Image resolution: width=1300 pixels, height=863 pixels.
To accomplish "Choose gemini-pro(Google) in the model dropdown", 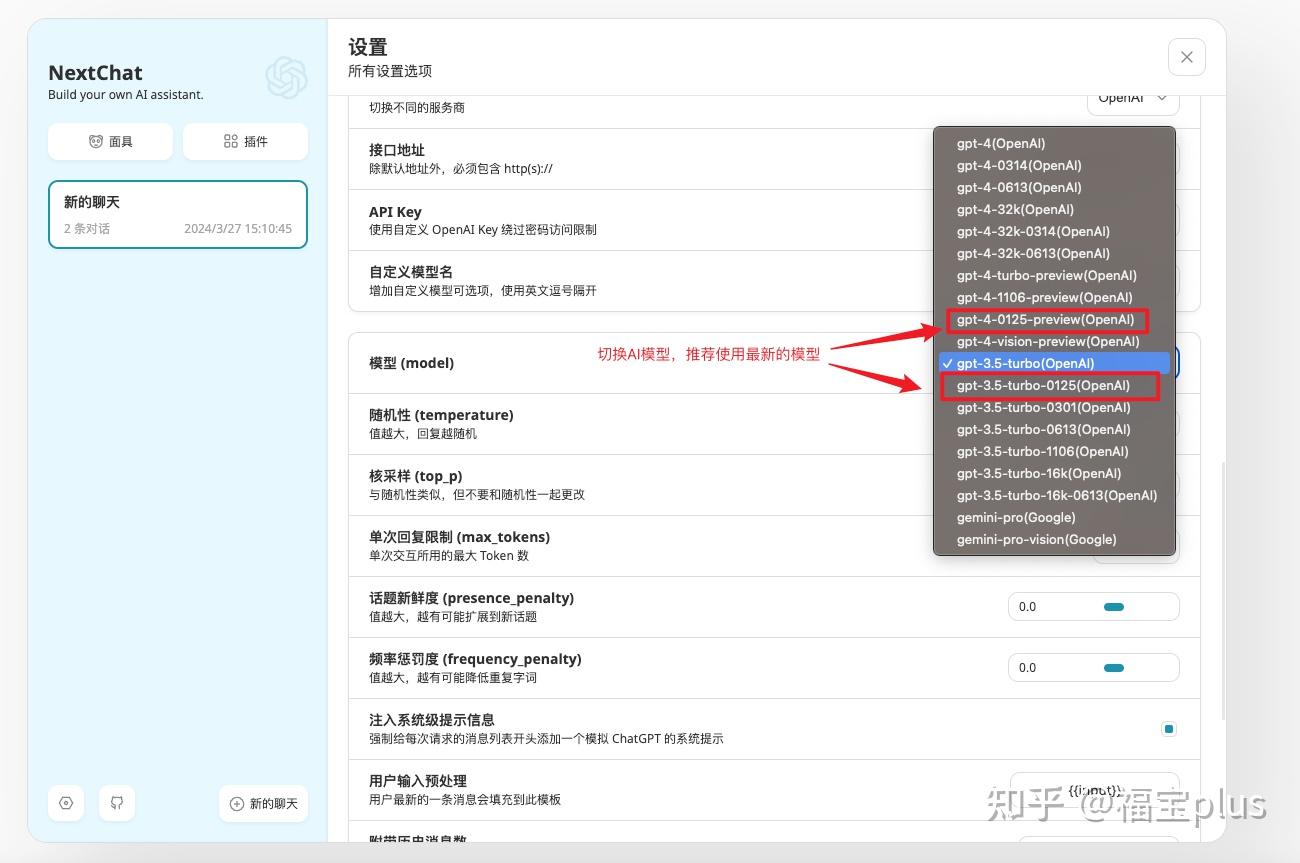I will point(1016,517).
